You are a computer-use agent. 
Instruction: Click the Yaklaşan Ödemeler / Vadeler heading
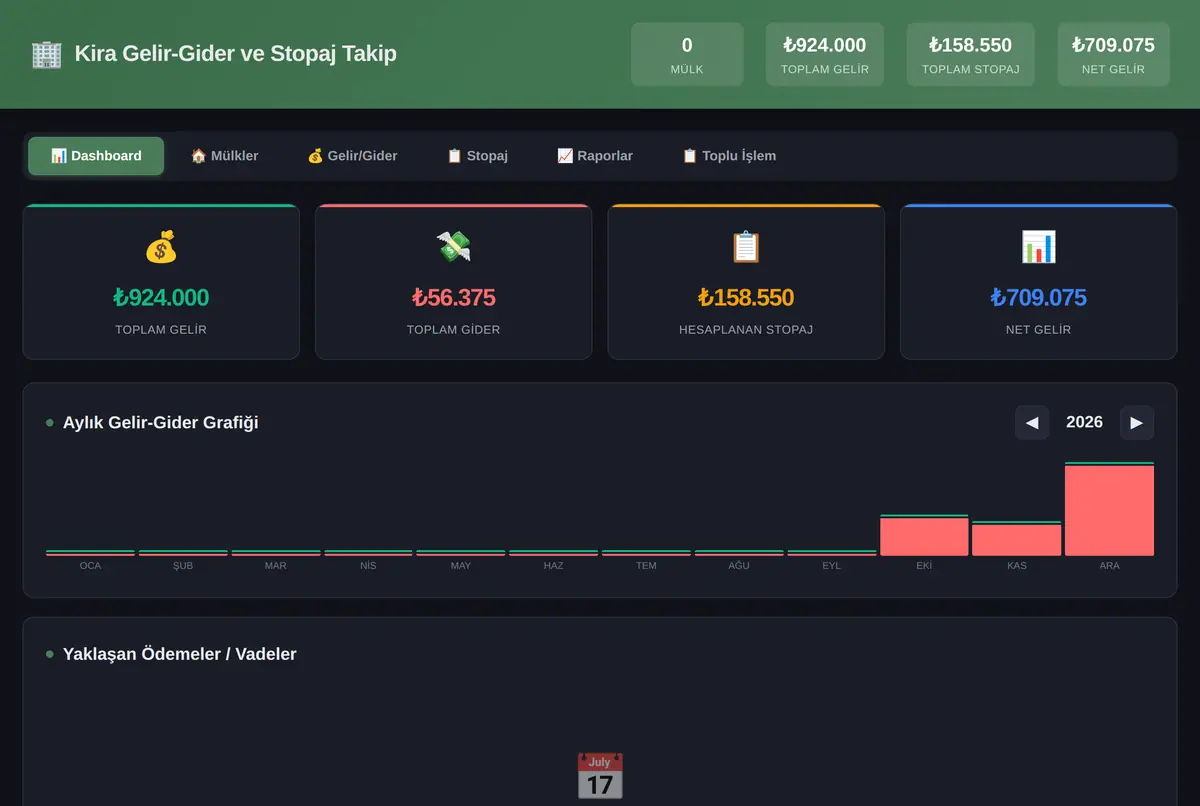click(180, 654)
